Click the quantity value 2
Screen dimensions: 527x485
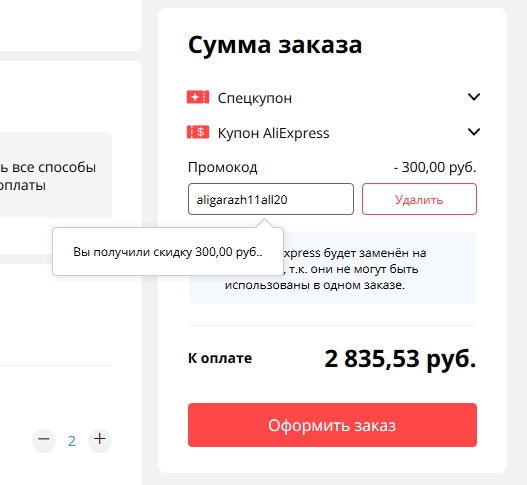[72, 441]
